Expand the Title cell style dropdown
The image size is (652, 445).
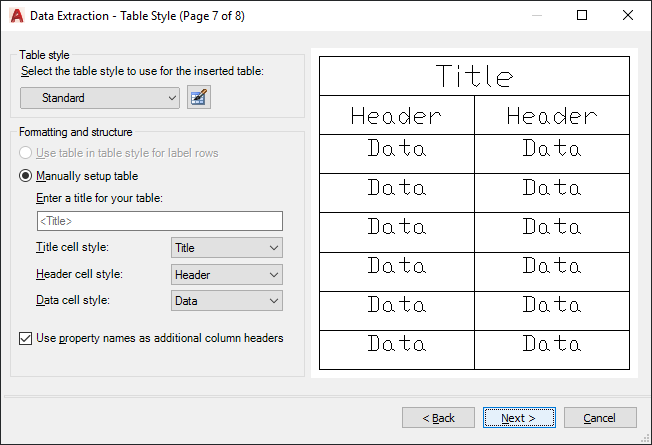pyautogui.click(x=227, y=248)
